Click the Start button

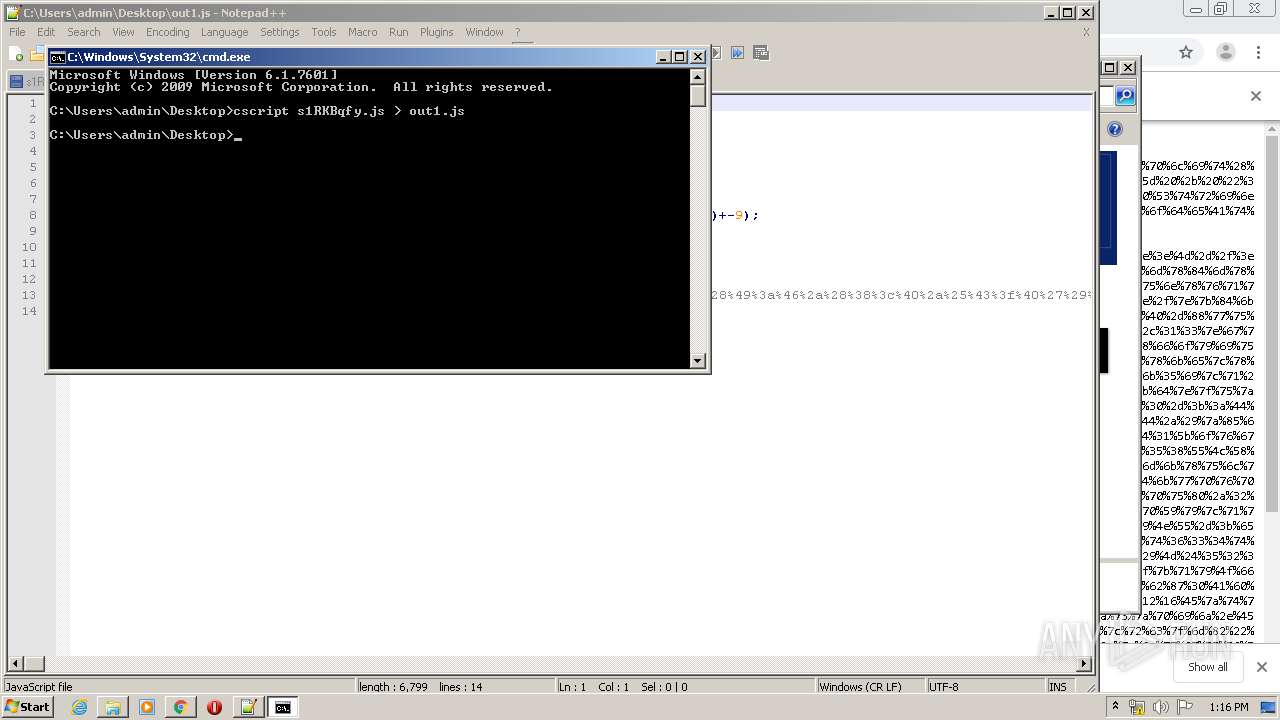click(x=28, y=707)
